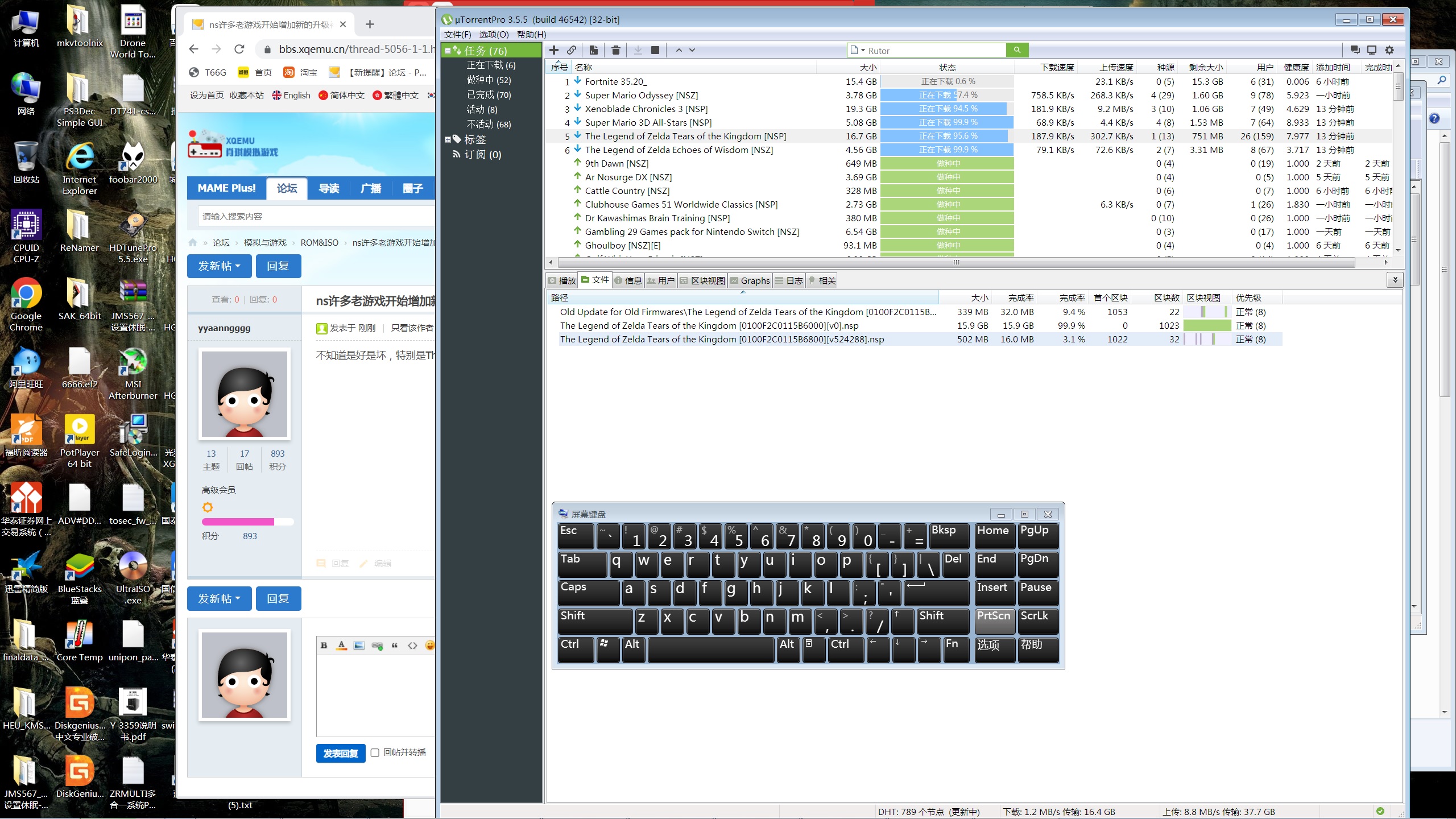Toggle ScrLk key on on-screen keyboard

tap(1038, 621)
